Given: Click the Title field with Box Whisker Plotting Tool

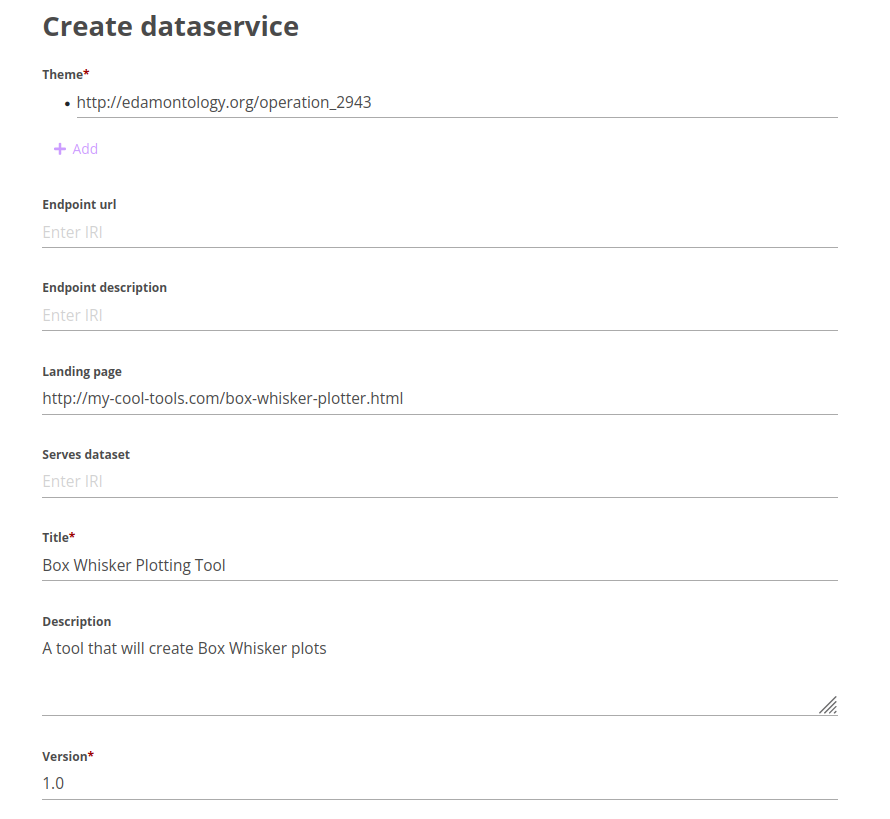Looking at the screenshot, I should pyautogui.click(x=440, y=566).
